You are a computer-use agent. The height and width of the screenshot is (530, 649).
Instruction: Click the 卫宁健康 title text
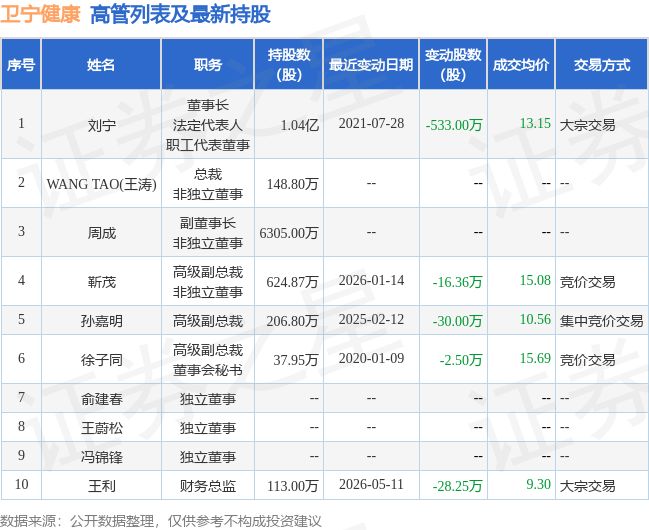tap(40, 14)
